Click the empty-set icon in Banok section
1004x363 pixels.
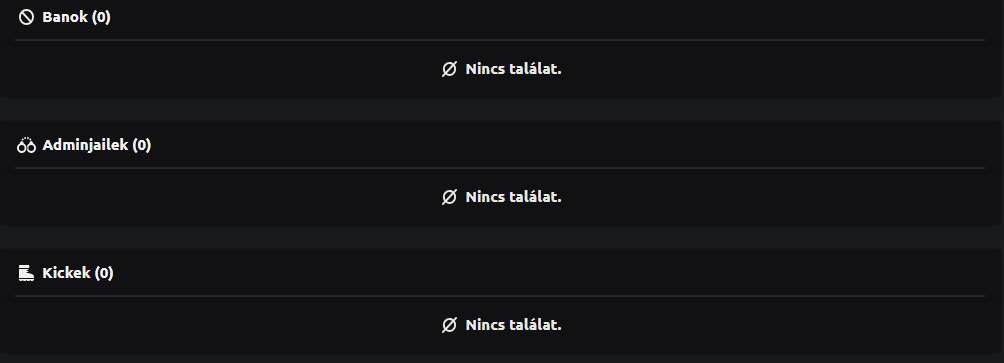(x=449, y=69)
